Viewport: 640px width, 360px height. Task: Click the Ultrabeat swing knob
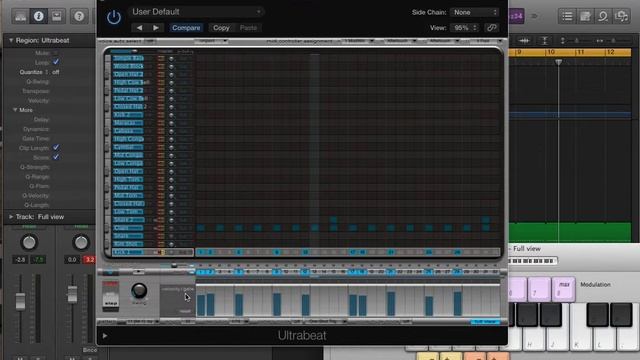pyautogui.click(x=139, y=291)
